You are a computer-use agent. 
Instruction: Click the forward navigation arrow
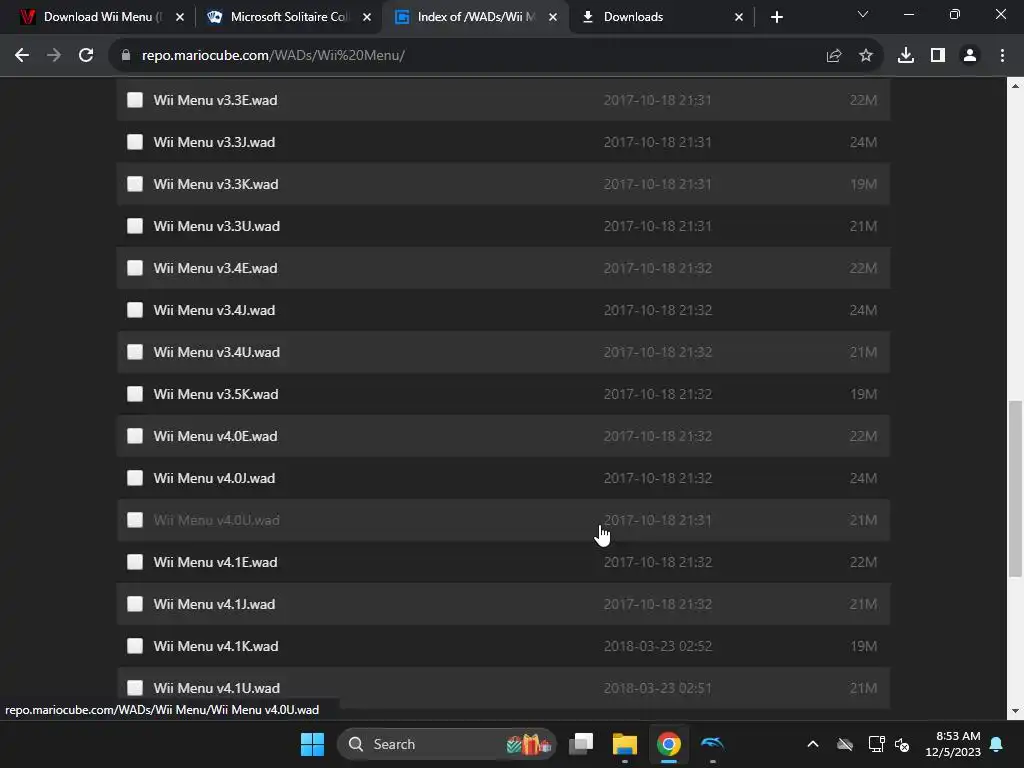[54, 56]
